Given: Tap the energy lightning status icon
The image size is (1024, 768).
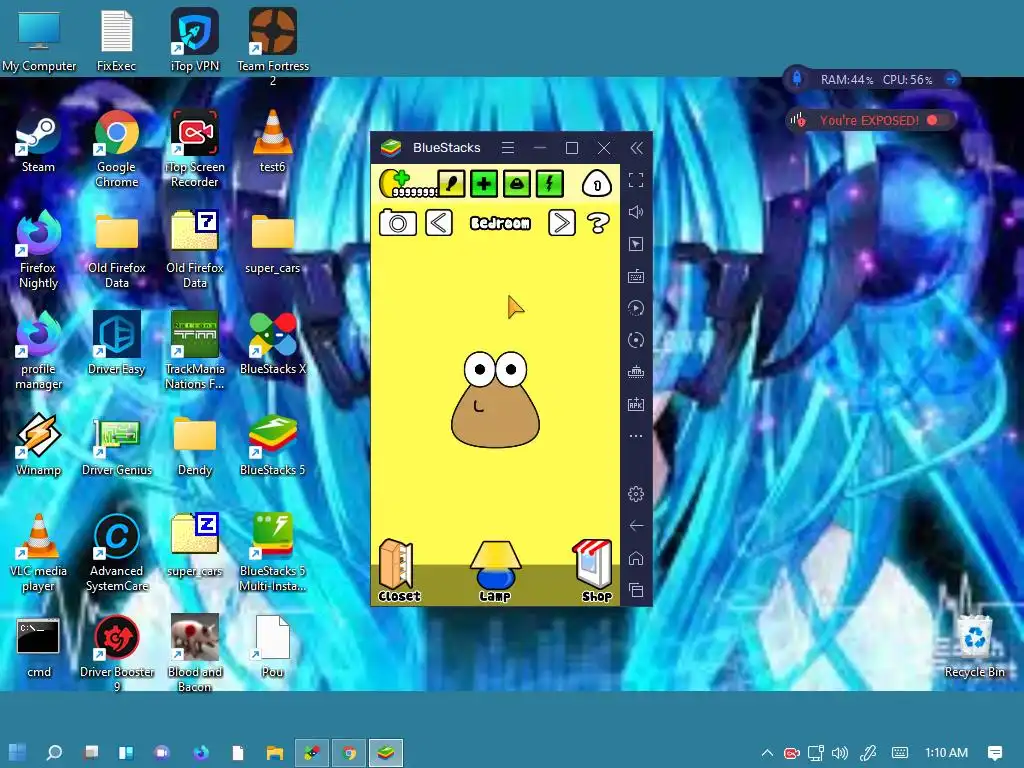Looking at the screenshot, I should pyautogui.click(x=549, y=184).
